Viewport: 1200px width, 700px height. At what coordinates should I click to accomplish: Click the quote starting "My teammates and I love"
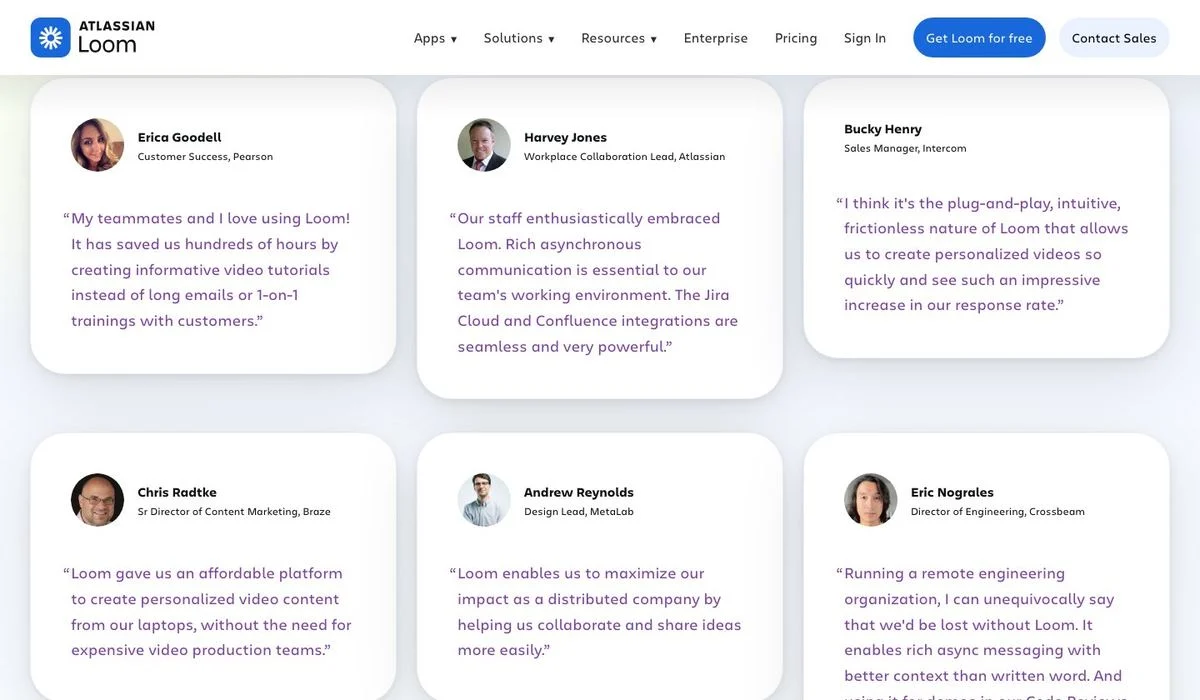tap(207, 269)
